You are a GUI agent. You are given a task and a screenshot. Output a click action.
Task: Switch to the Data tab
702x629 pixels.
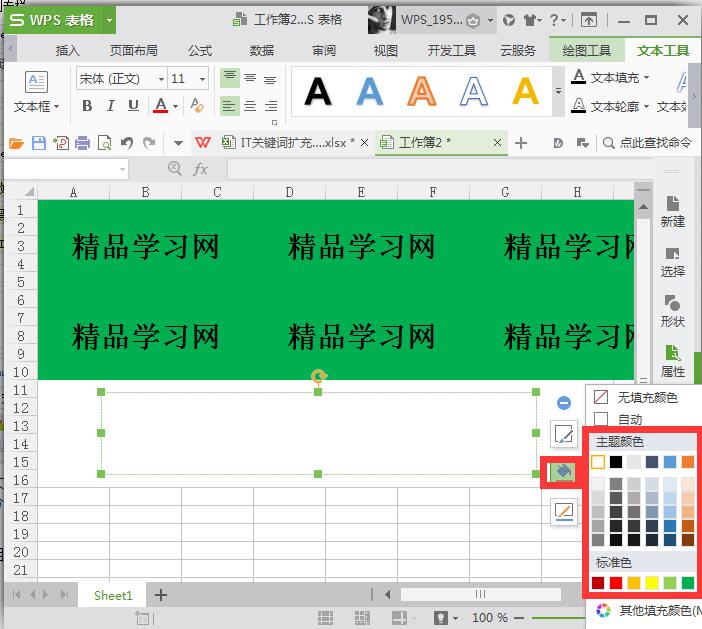coord(261,51)
